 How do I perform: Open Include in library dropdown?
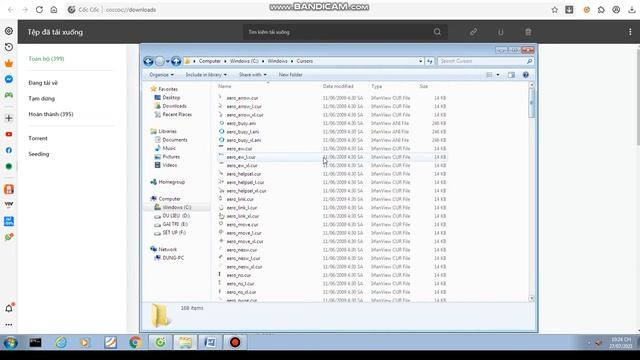coord(206,75)
